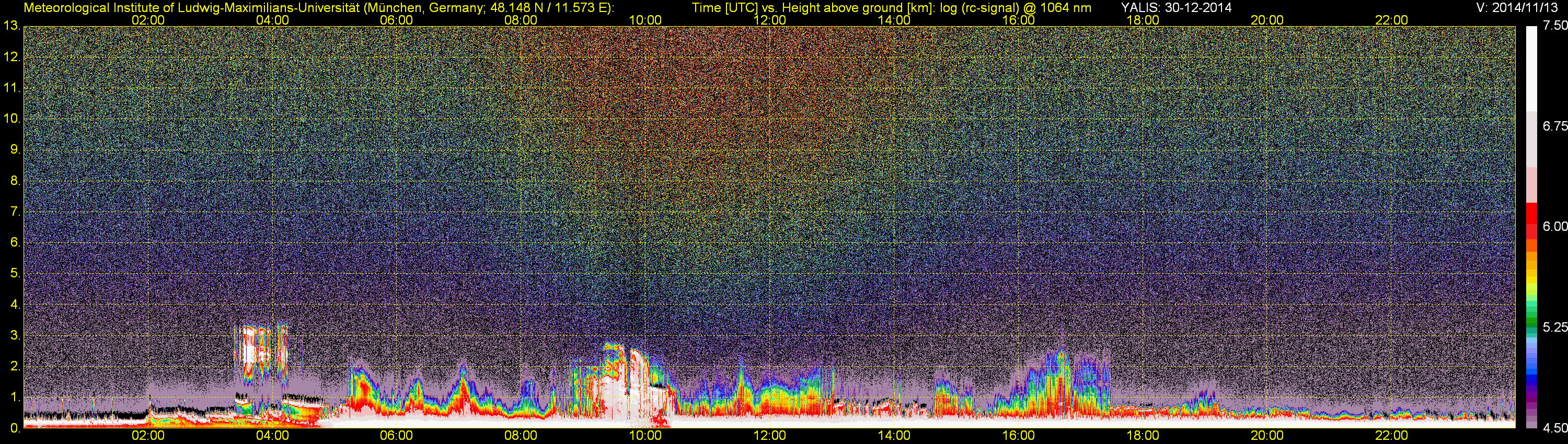
Task: Click the 12:00 label on the lower time axis
Action: coord(769,436)
